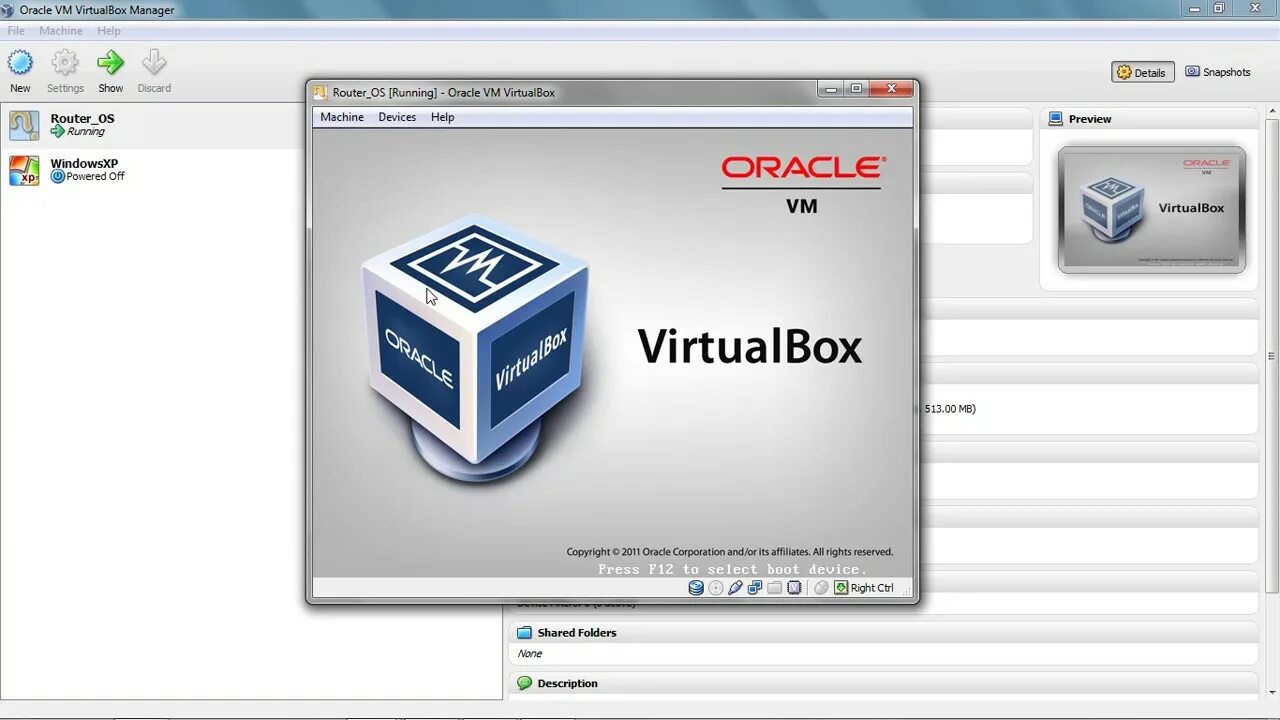
Task: Close the Router_OS VM window
Action: 890,88
